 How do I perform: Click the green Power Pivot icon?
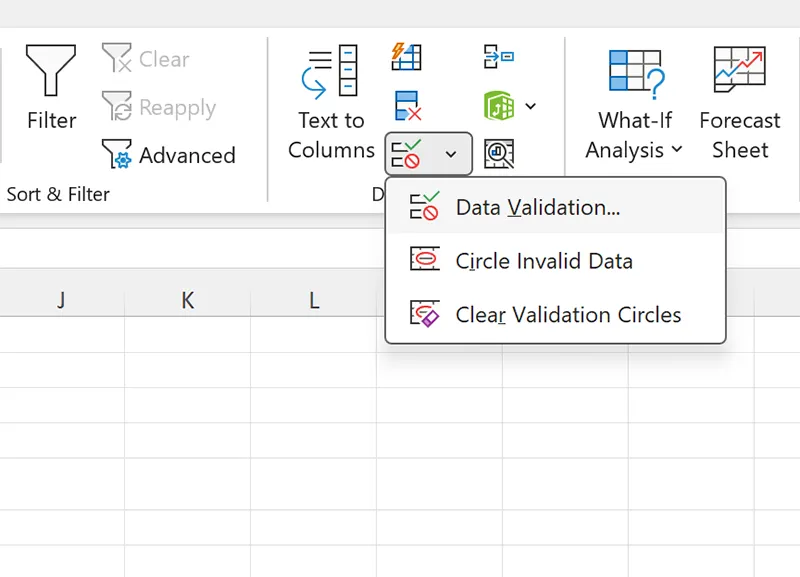(x=498, y=106)
